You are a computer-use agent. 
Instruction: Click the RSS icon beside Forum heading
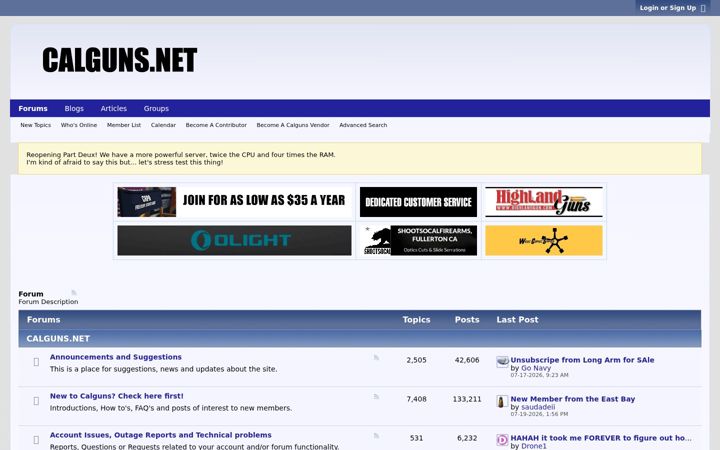74,293
